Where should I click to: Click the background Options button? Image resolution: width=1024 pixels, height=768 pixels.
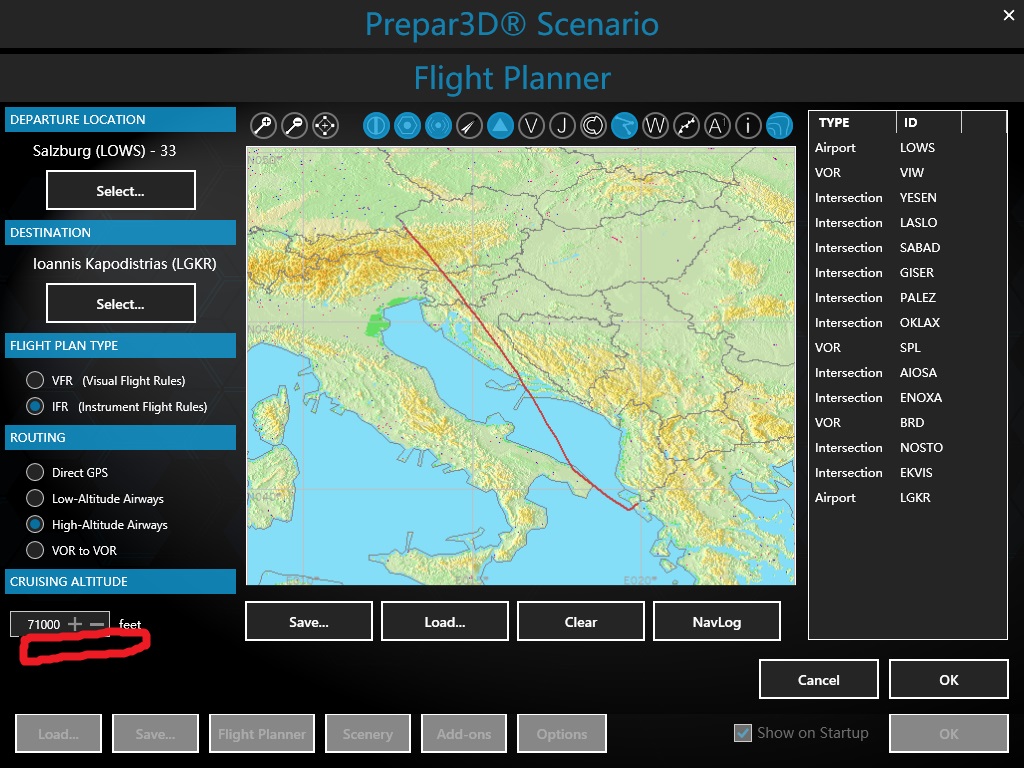tap(562, 733)
